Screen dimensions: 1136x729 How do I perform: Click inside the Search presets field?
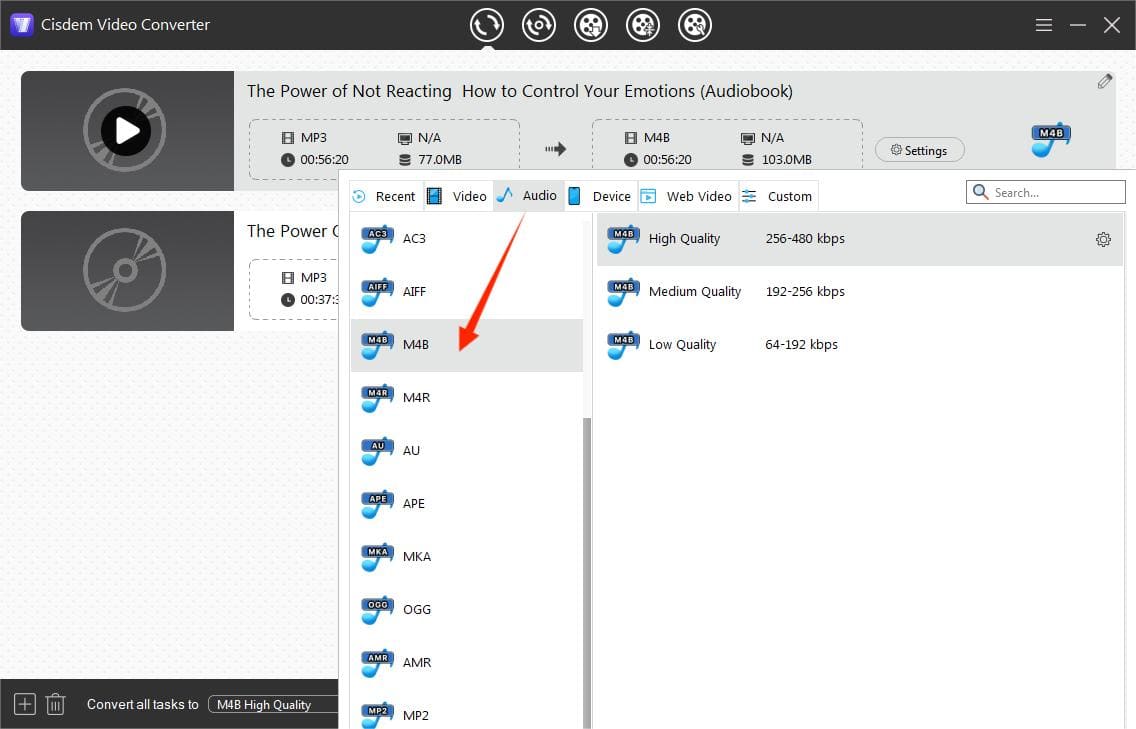[x=1045, y=191]
